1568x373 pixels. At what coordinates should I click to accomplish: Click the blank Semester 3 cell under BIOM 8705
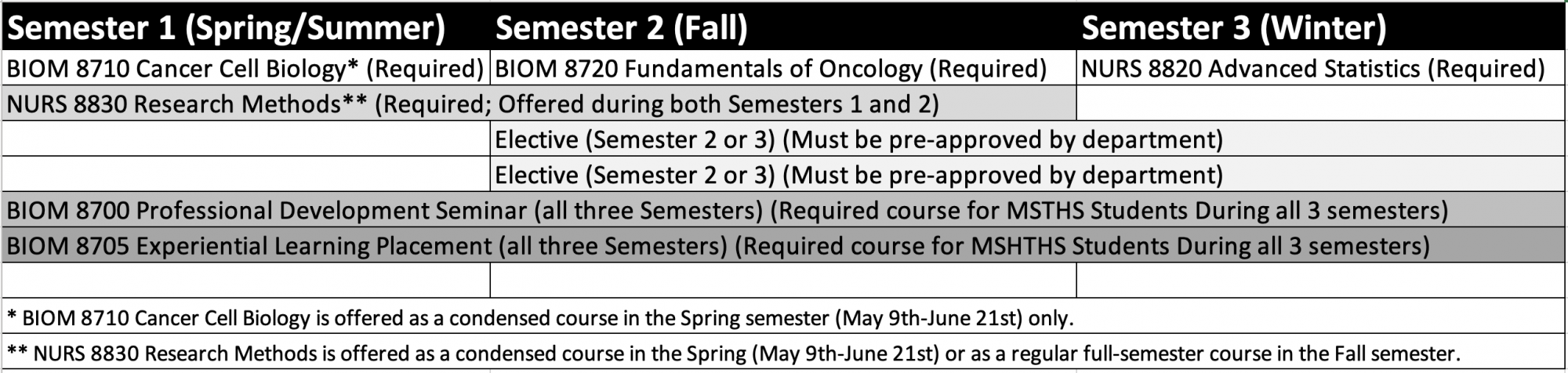tap(1321, 281)
